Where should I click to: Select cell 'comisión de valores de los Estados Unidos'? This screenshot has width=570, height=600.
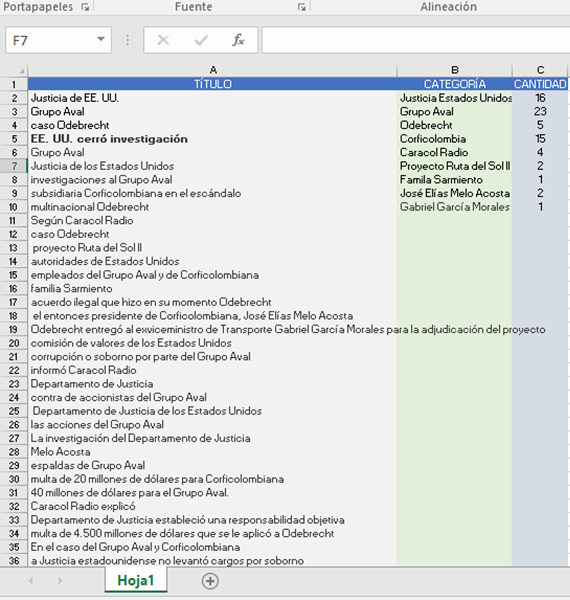click(213, 343)
